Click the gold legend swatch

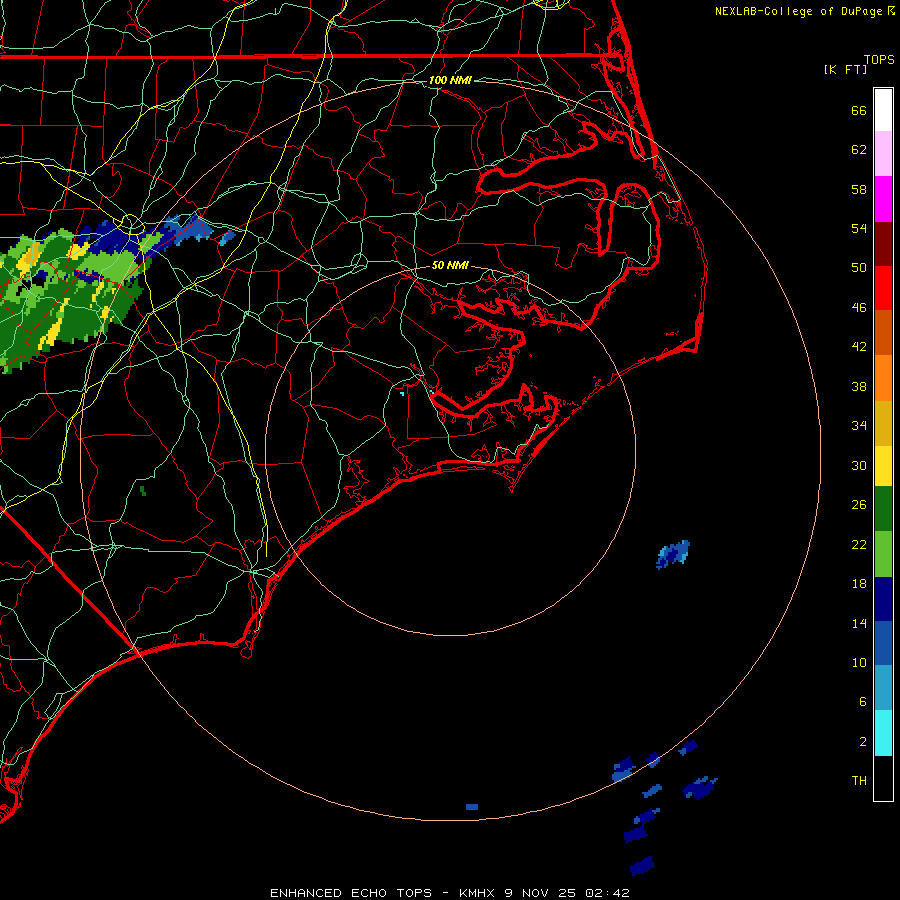883,423
